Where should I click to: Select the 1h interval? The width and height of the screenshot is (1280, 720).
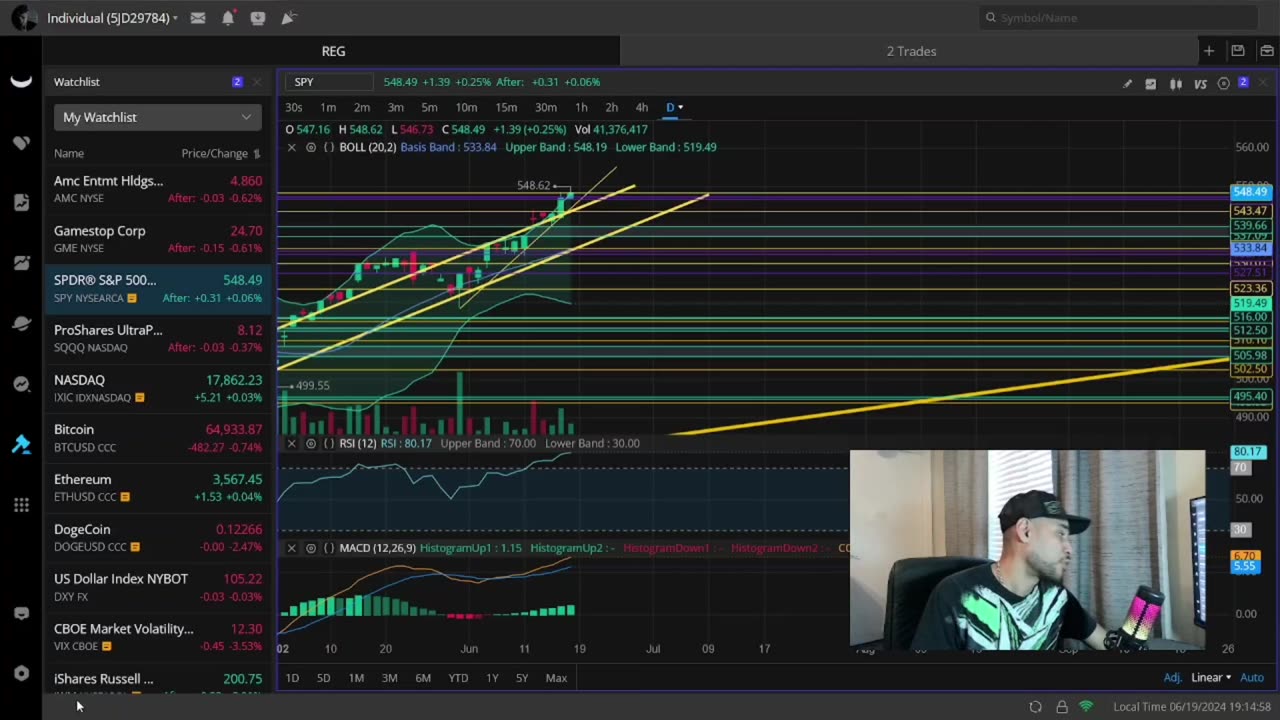click(581, 107)
